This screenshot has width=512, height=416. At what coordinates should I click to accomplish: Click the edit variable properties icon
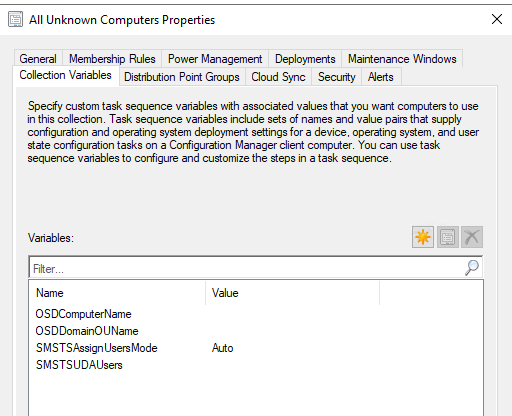pos(447,237)
